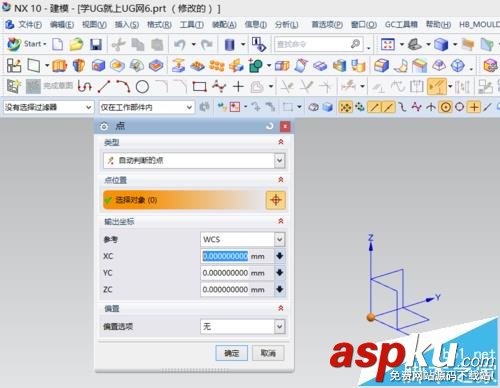Click the XC coordinate input field
500x388 pixels.
pyautogui.click(x=237, y=256)
